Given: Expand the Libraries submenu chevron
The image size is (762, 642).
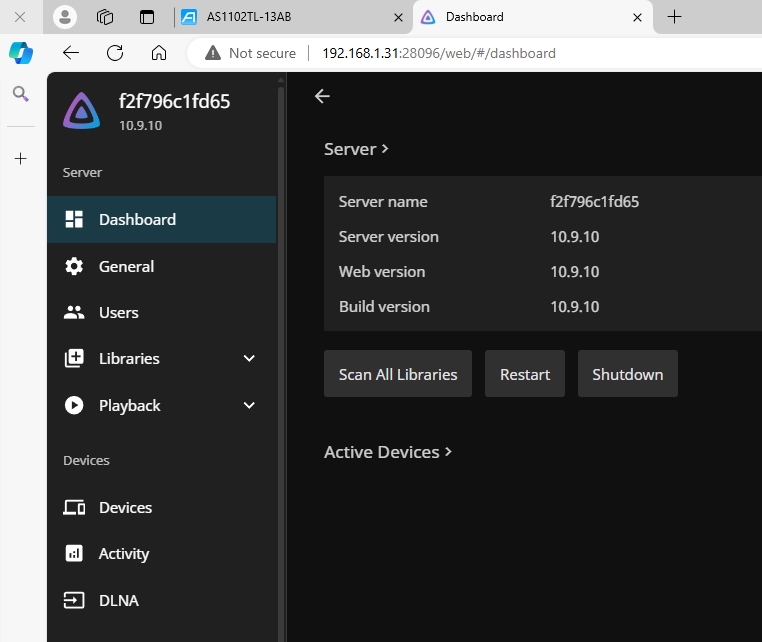Looking at the screenshot, I should pyautogui.click(x=249, y=359).
